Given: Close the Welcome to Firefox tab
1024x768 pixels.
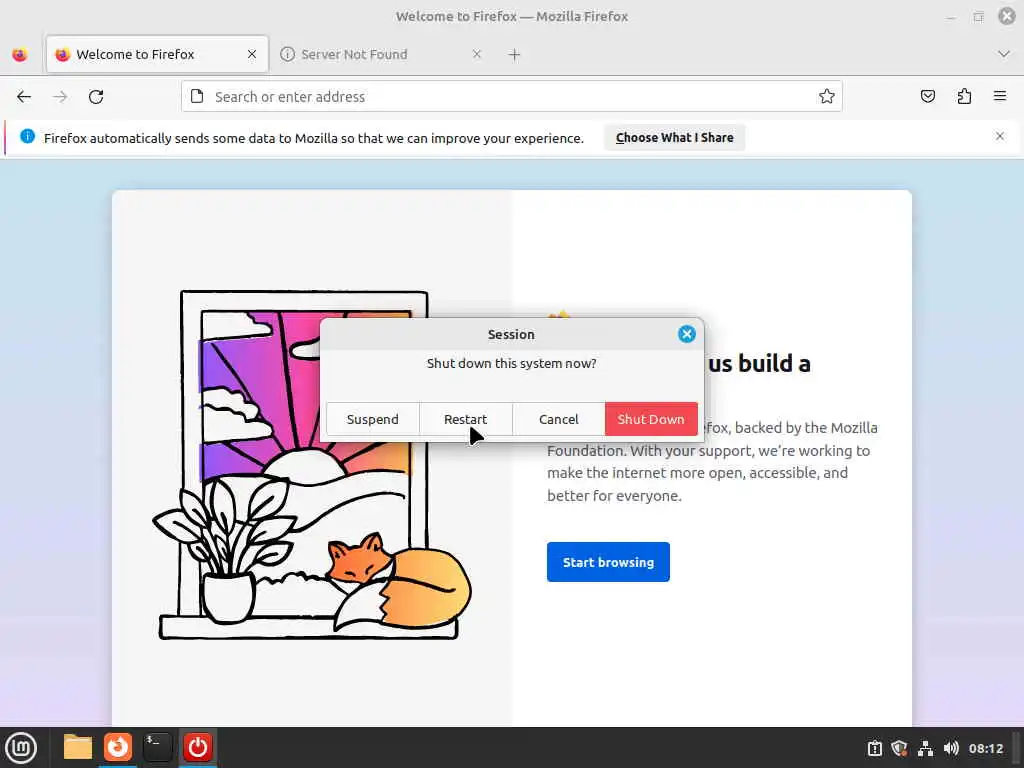Looking at the screenshot, I should coord(252,54).
